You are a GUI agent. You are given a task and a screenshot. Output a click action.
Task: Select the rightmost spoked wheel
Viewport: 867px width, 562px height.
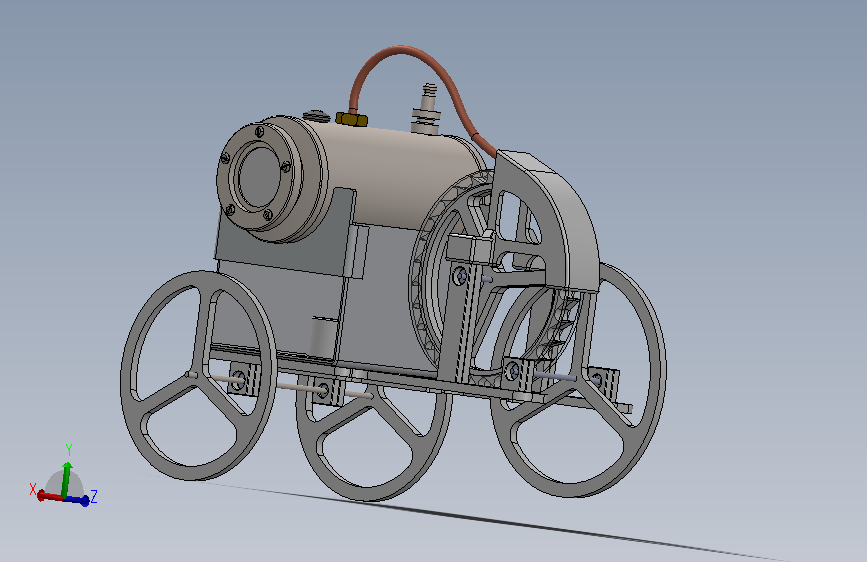click(x=579, y=378)
